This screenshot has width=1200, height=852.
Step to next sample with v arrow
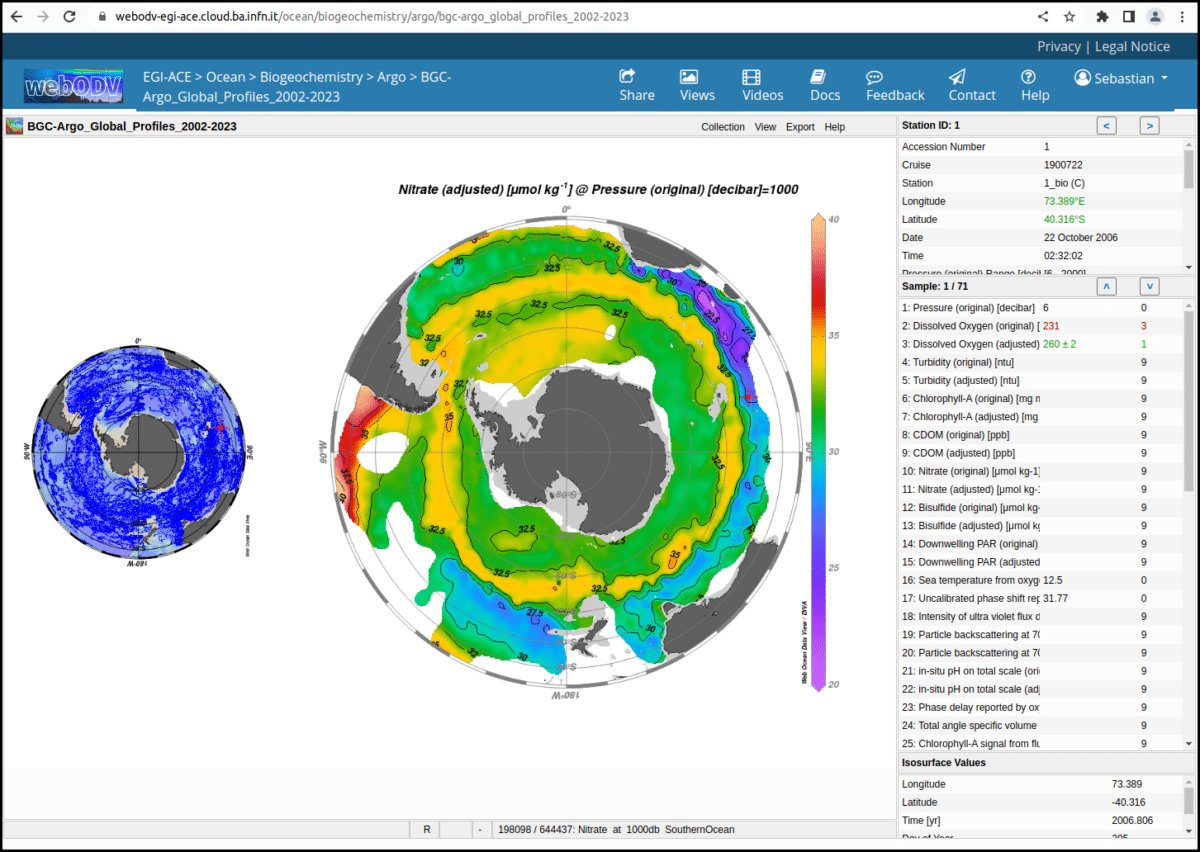1149,286
